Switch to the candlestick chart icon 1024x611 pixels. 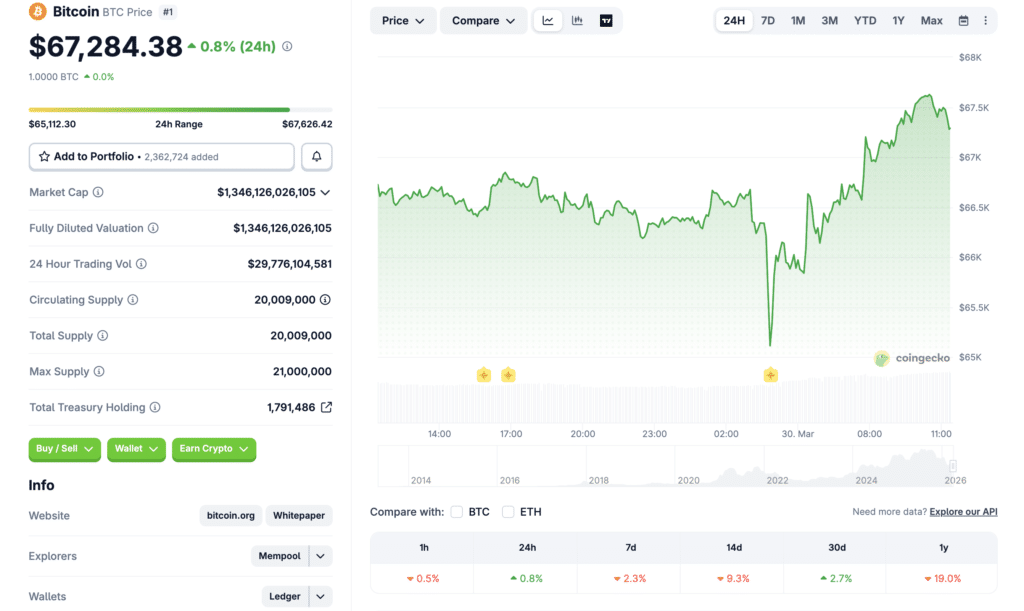(x=577, y=21)
